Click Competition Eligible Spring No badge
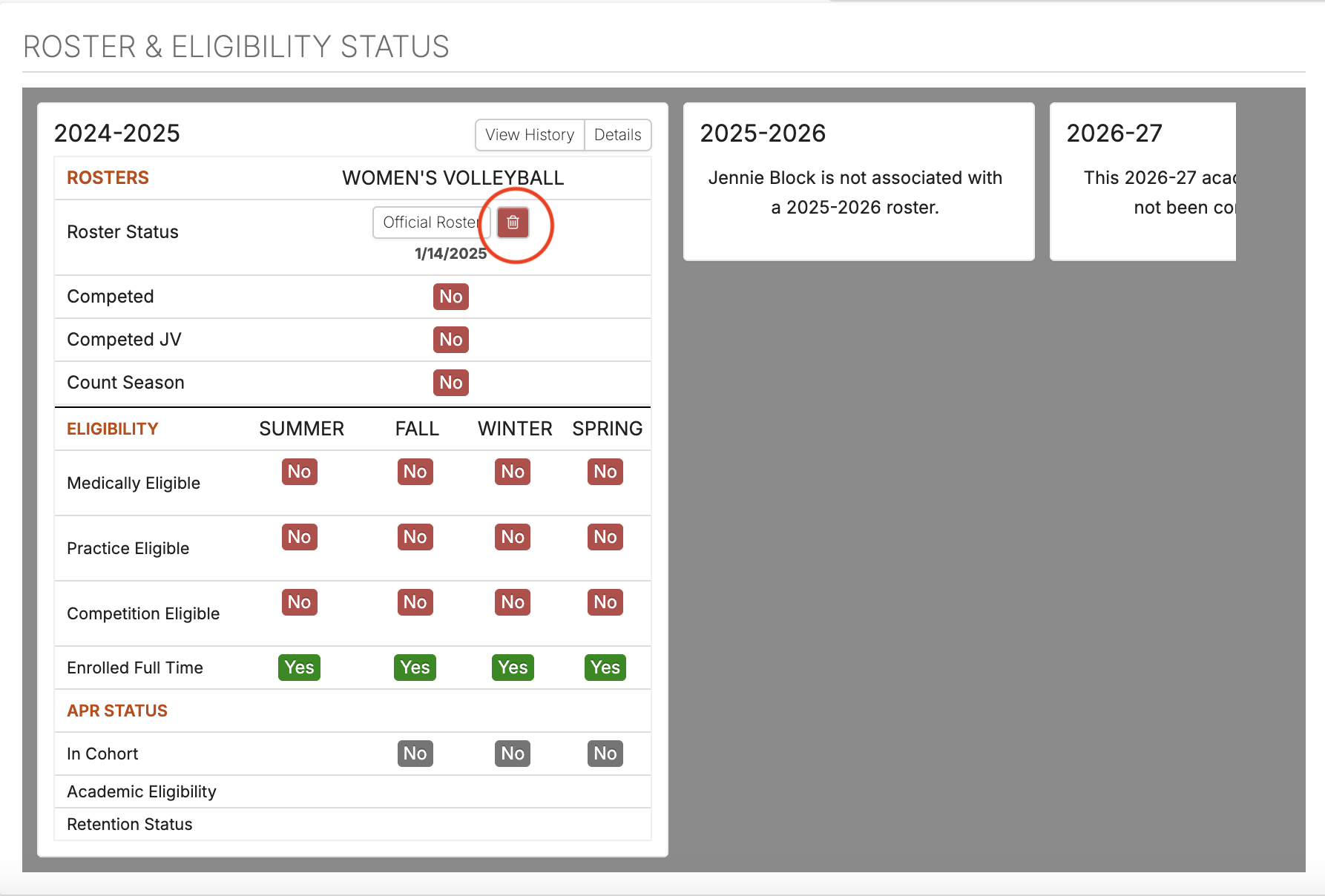This screenshot has height=896, width=1325. [x=605, y=602]
